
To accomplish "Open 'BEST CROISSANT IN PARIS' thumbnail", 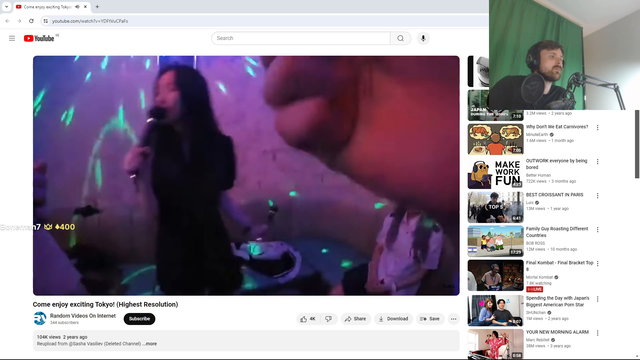I will click(x=495, y=207).
